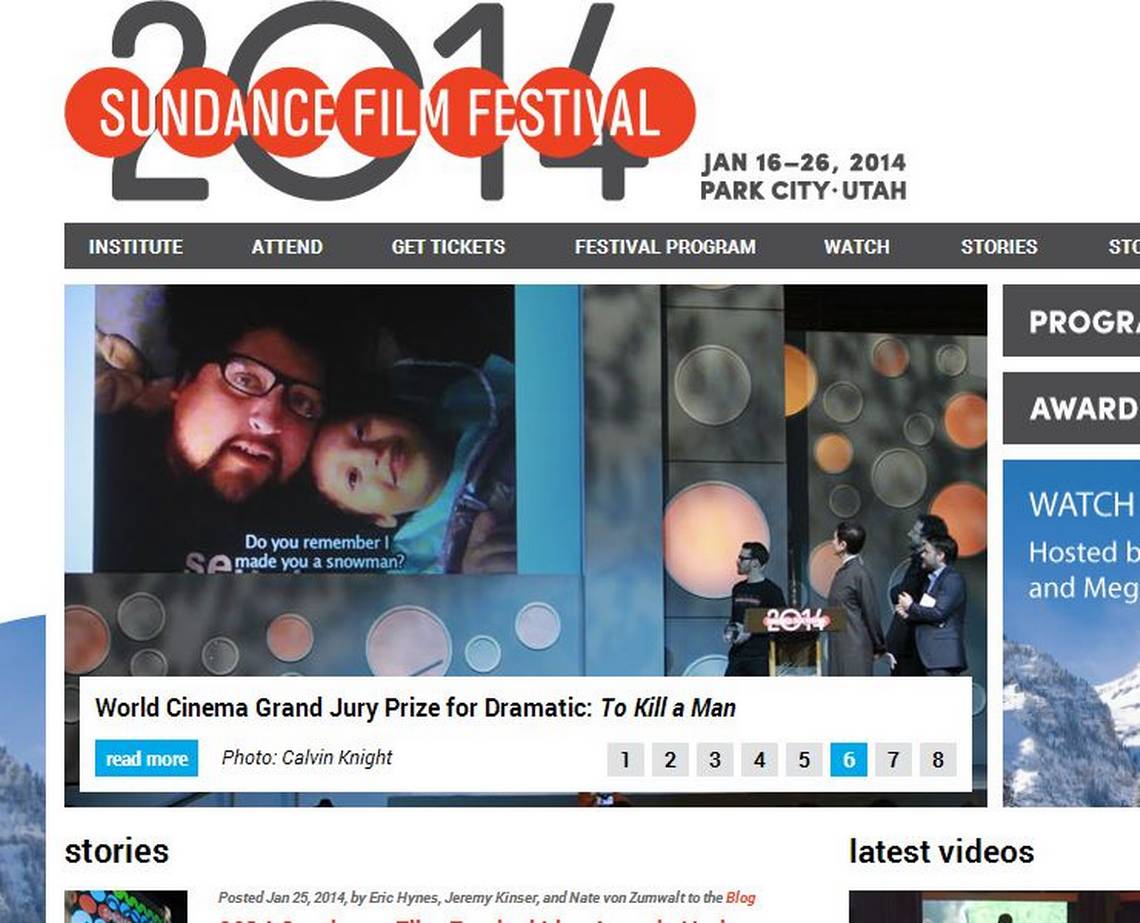This screenshot has height=923, width=1140.
Task: Click the Program sidebar banner
Action: point(1072,321)
